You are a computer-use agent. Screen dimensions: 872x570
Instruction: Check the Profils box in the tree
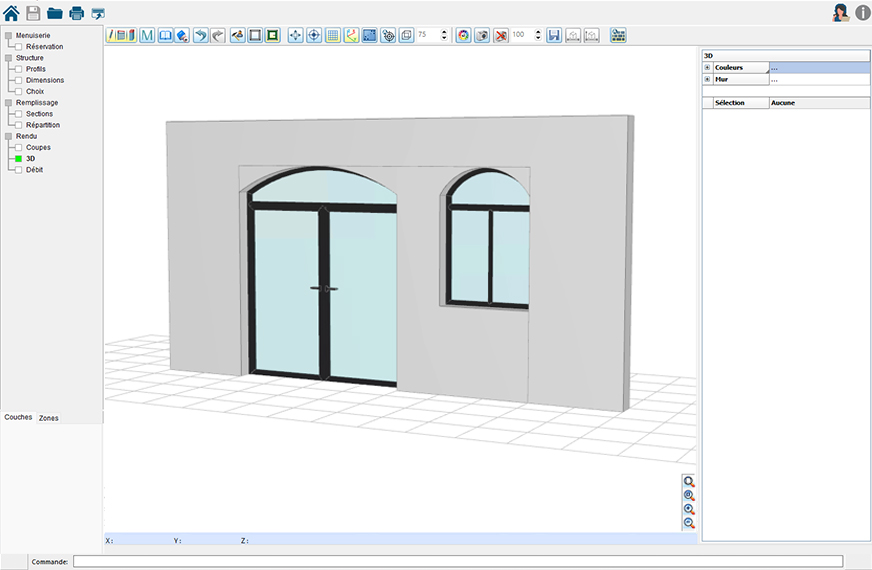[x=18, y=69]
